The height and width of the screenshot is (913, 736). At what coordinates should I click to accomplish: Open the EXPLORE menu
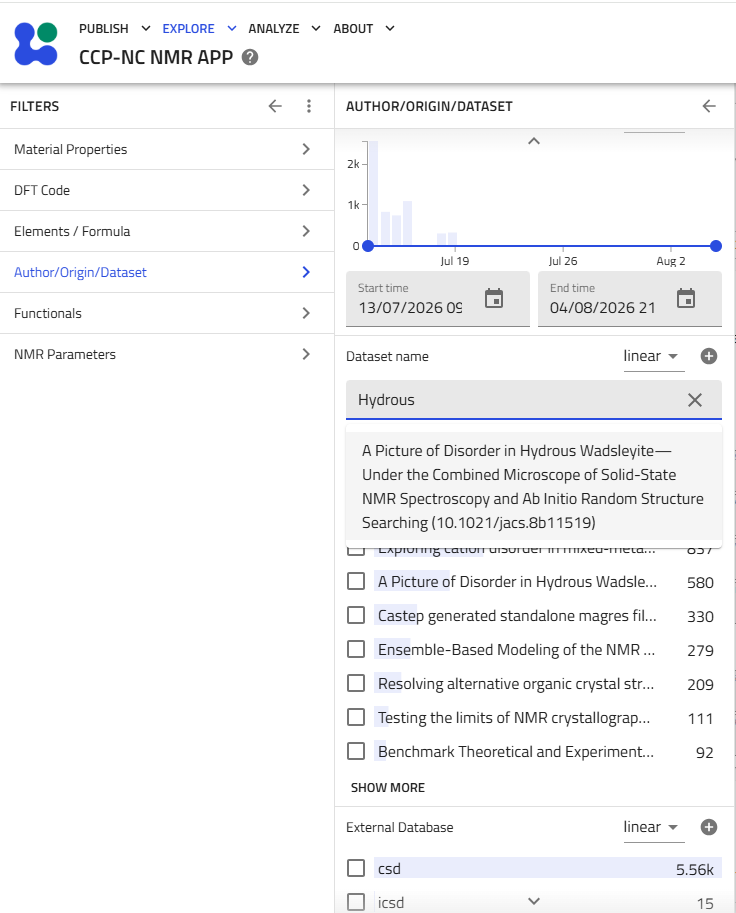pos(199,29)
